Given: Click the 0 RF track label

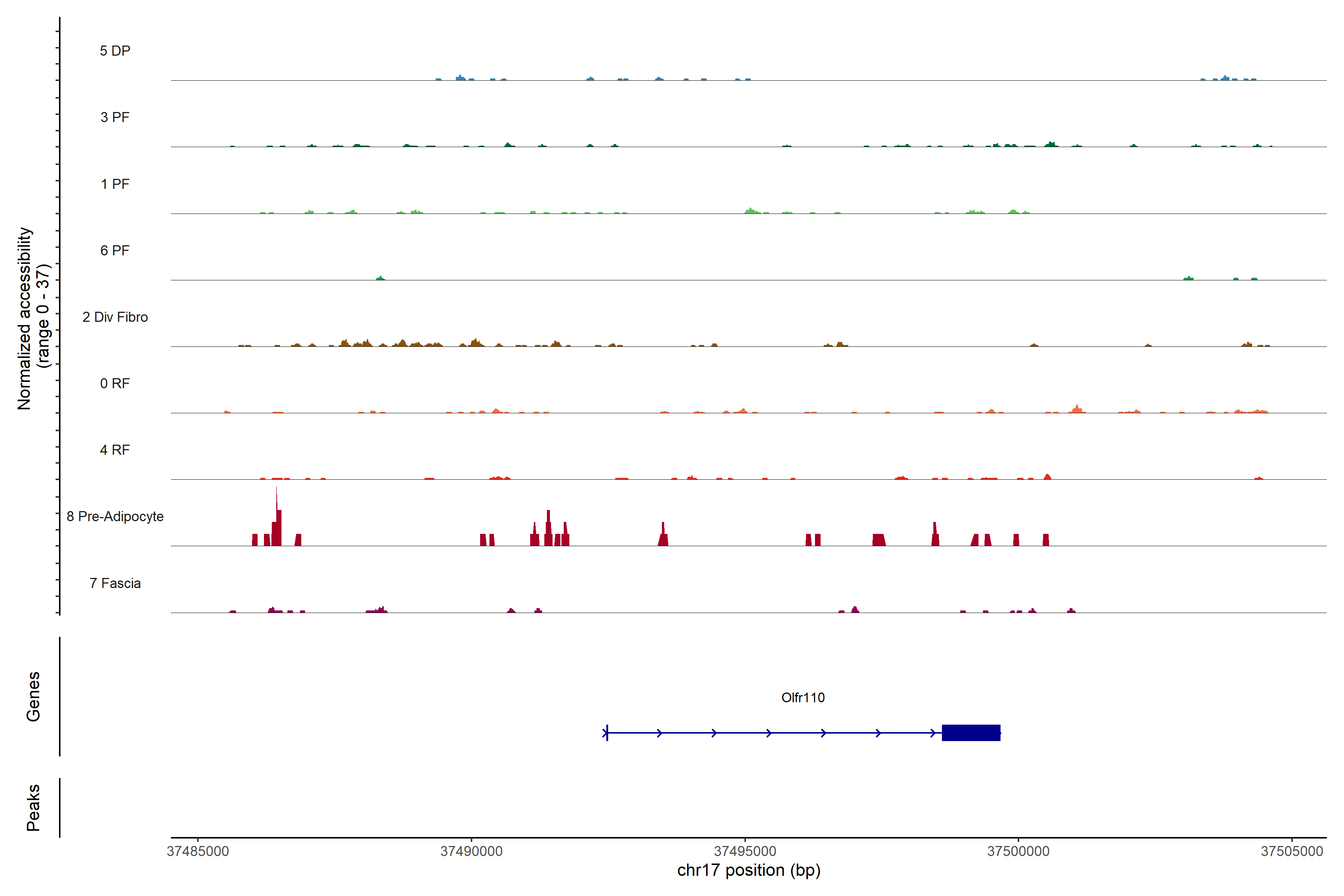Looking at the screenshot, I should [115, 383].
